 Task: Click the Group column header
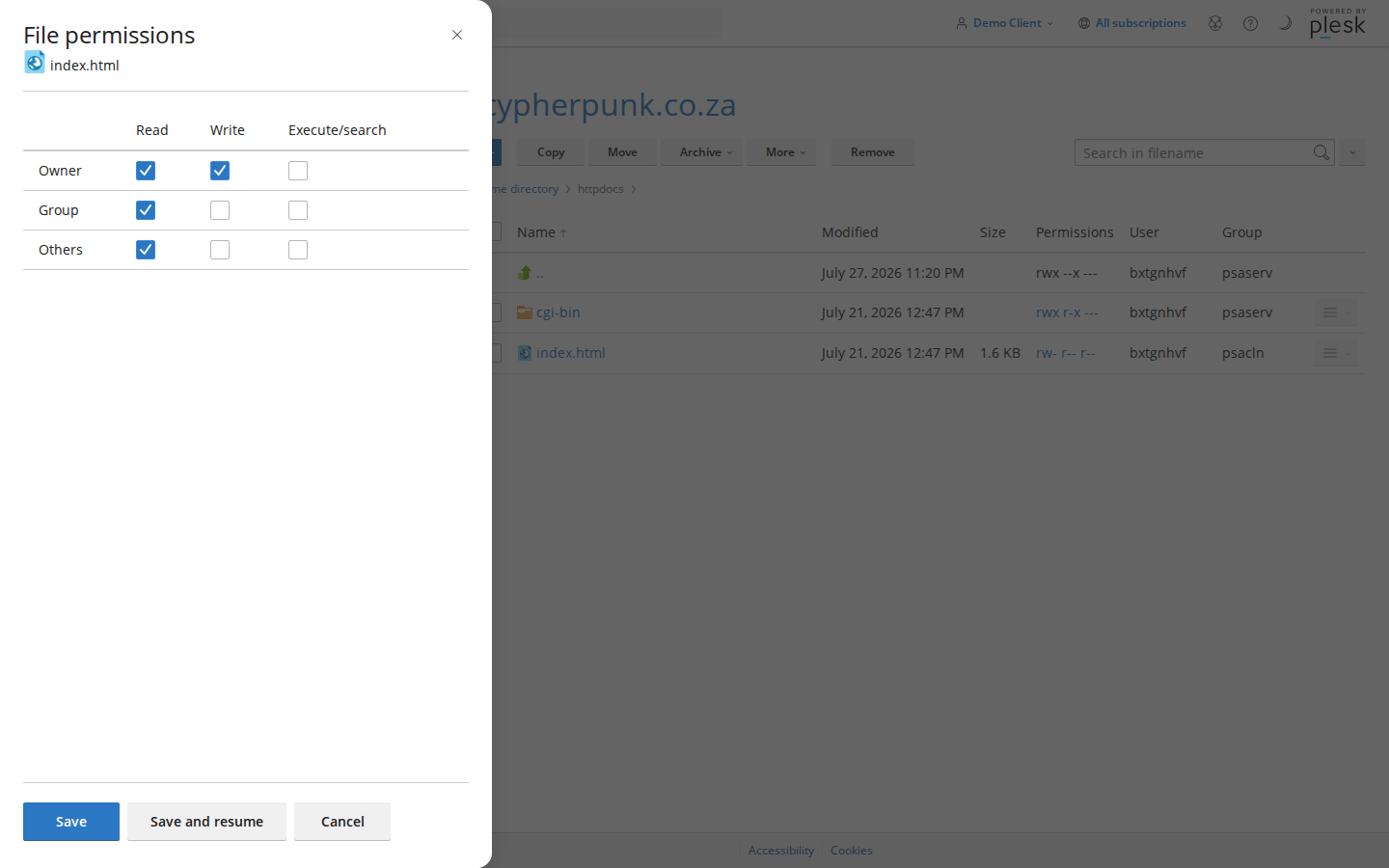1241,232
